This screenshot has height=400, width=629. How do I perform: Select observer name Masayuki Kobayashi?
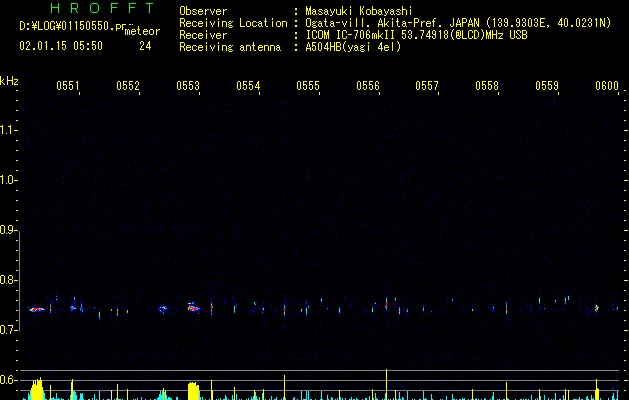(359, 11)
